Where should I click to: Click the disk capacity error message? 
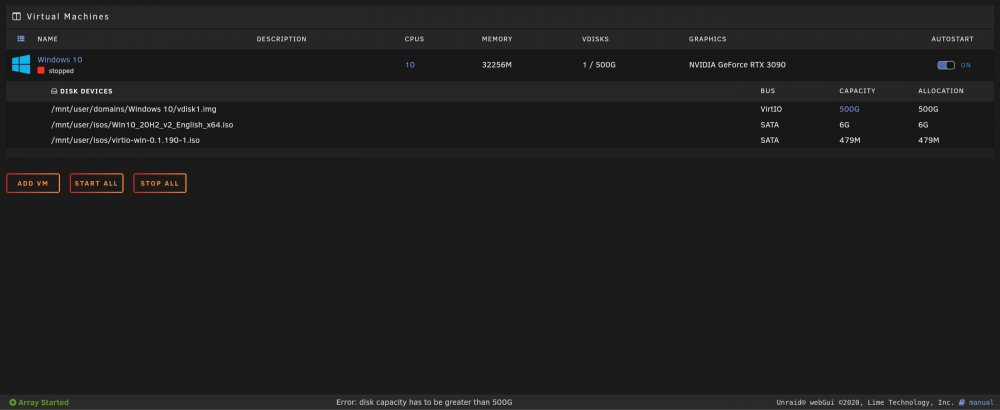tap(424, 402)
